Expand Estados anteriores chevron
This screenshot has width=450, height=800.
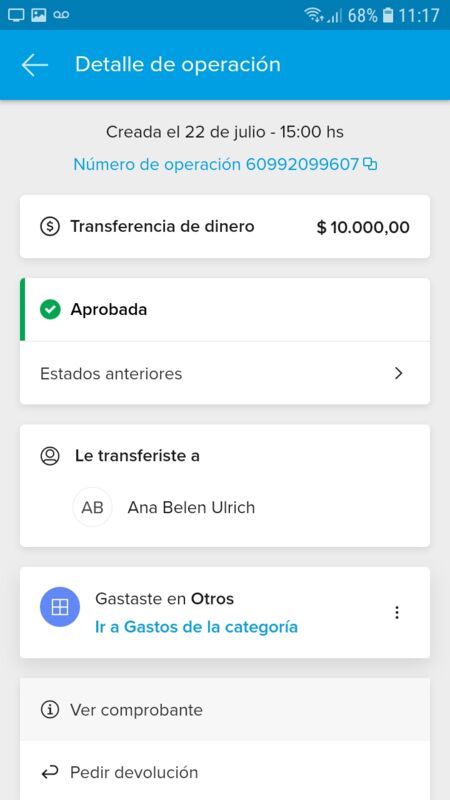tap(398, 373)
